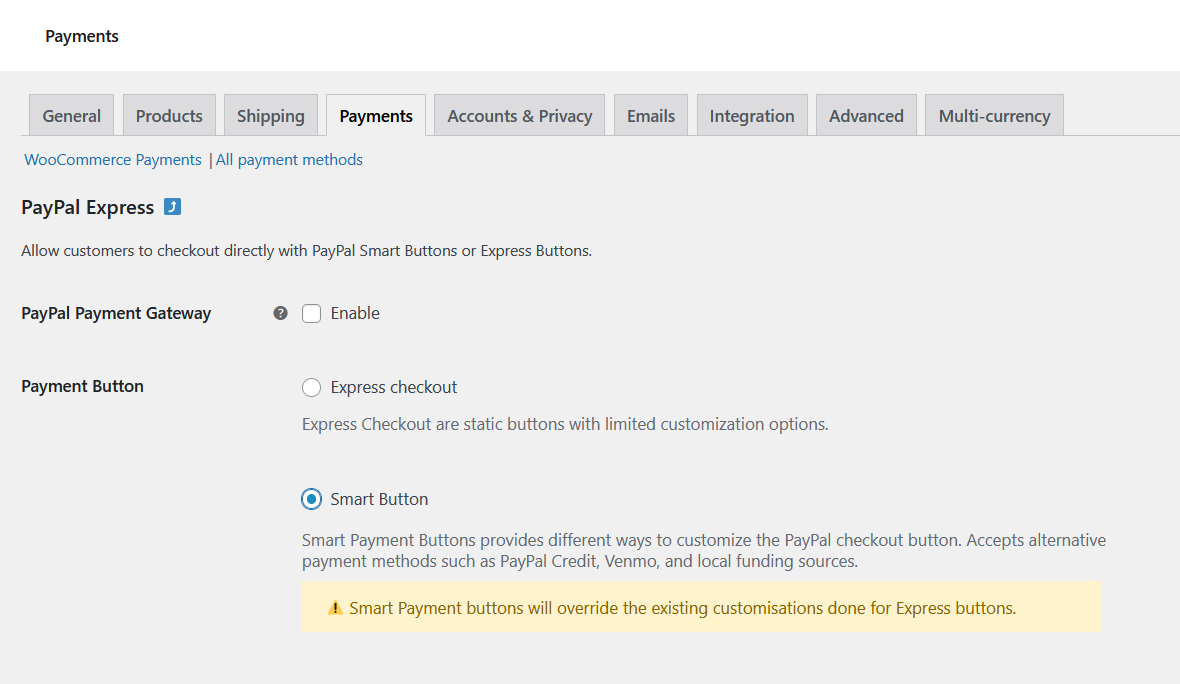Click the Payment Button field label

coord(82,386)
